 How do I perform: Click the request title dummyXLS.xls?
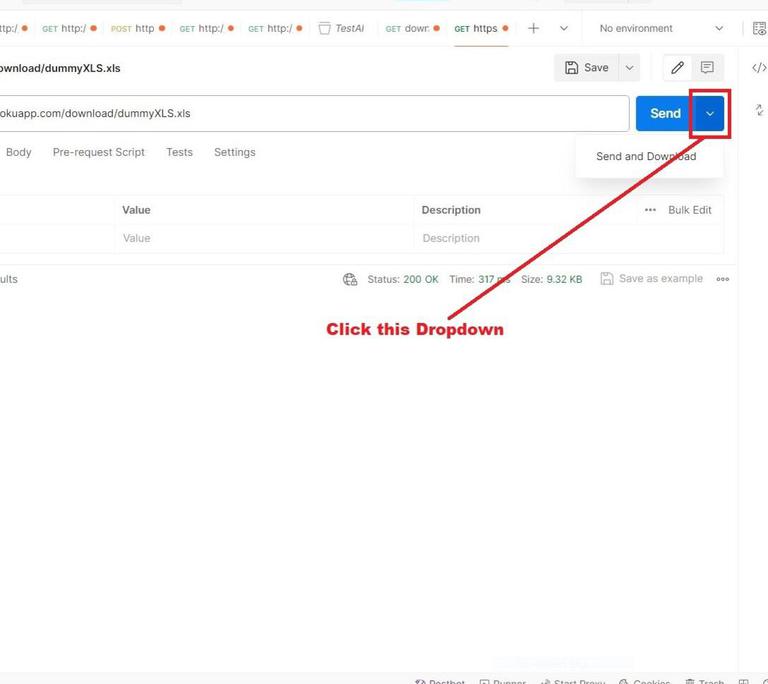60,68
